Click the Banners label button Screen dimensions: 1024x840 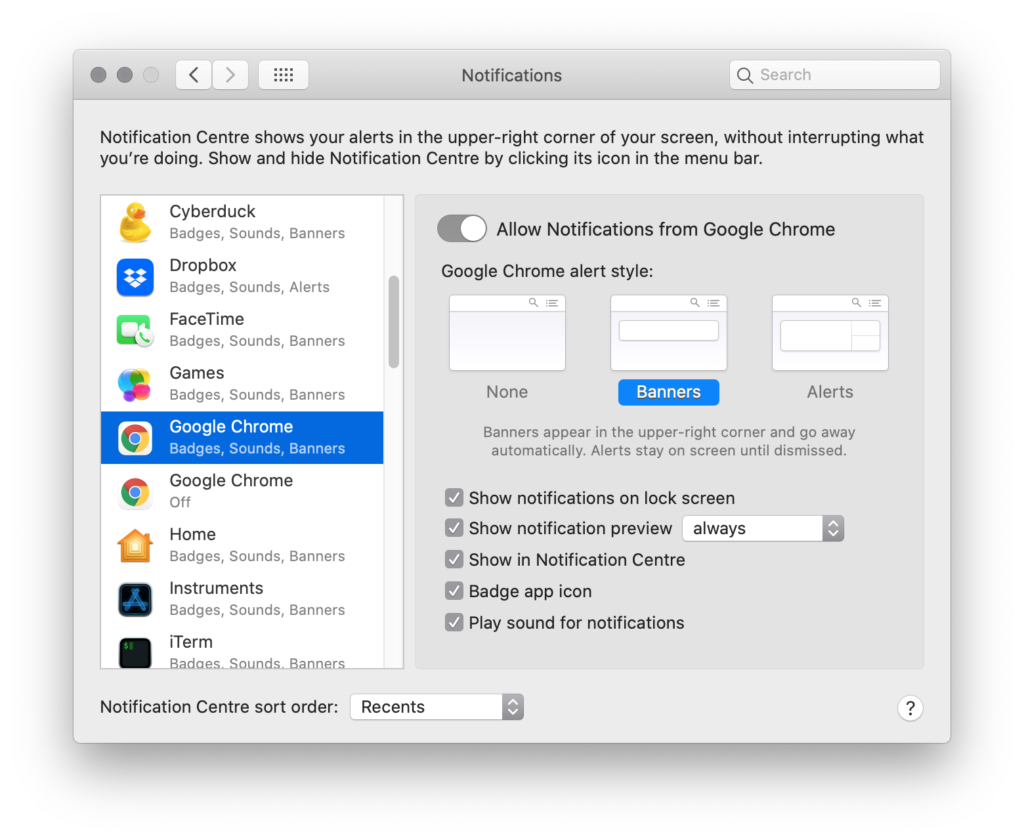pyautogui.click(x=668, y=392)
